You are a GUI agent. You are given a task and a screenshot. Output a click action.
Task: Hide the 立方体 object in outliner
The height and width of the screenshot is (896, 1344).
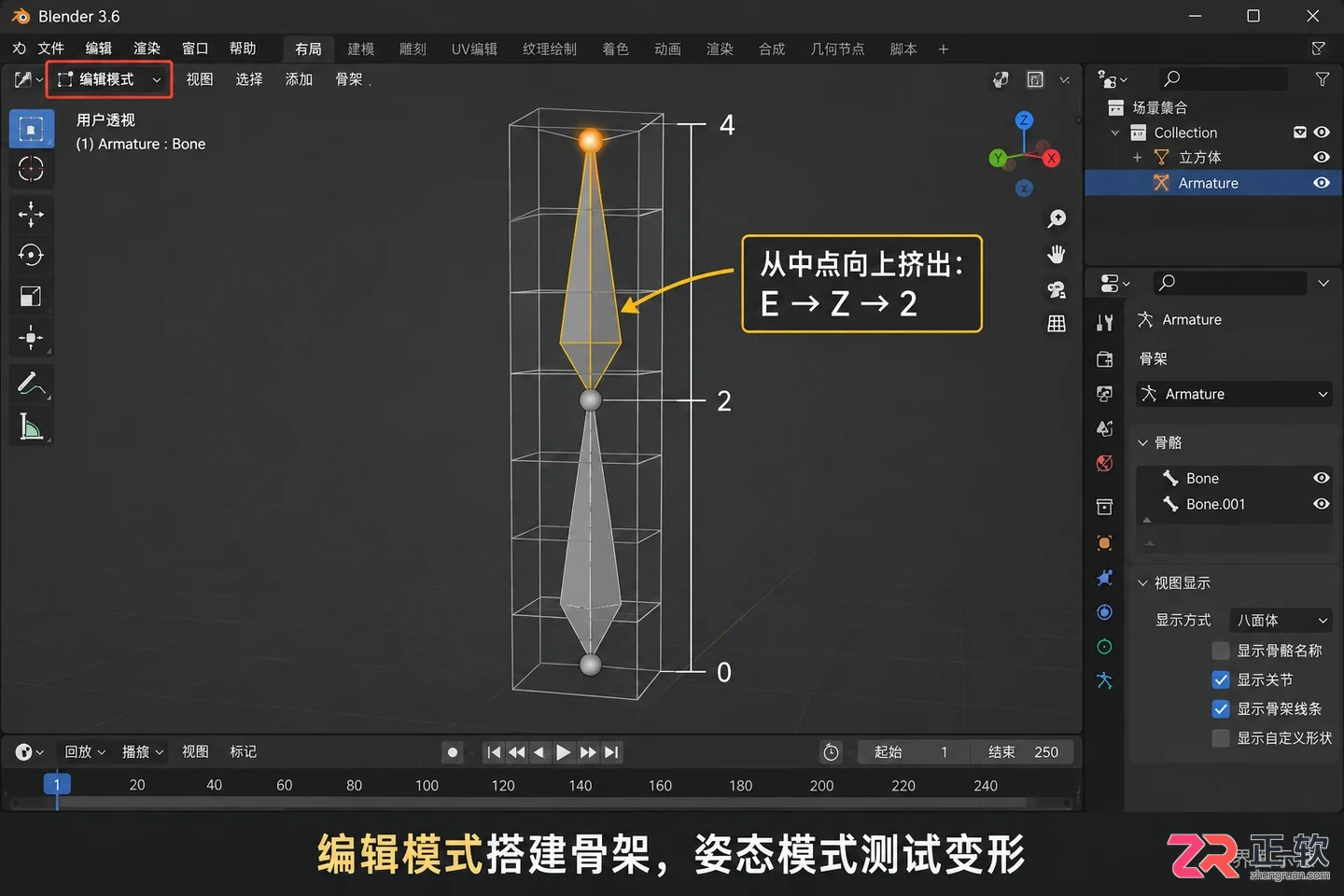[x=1322, y=157]
